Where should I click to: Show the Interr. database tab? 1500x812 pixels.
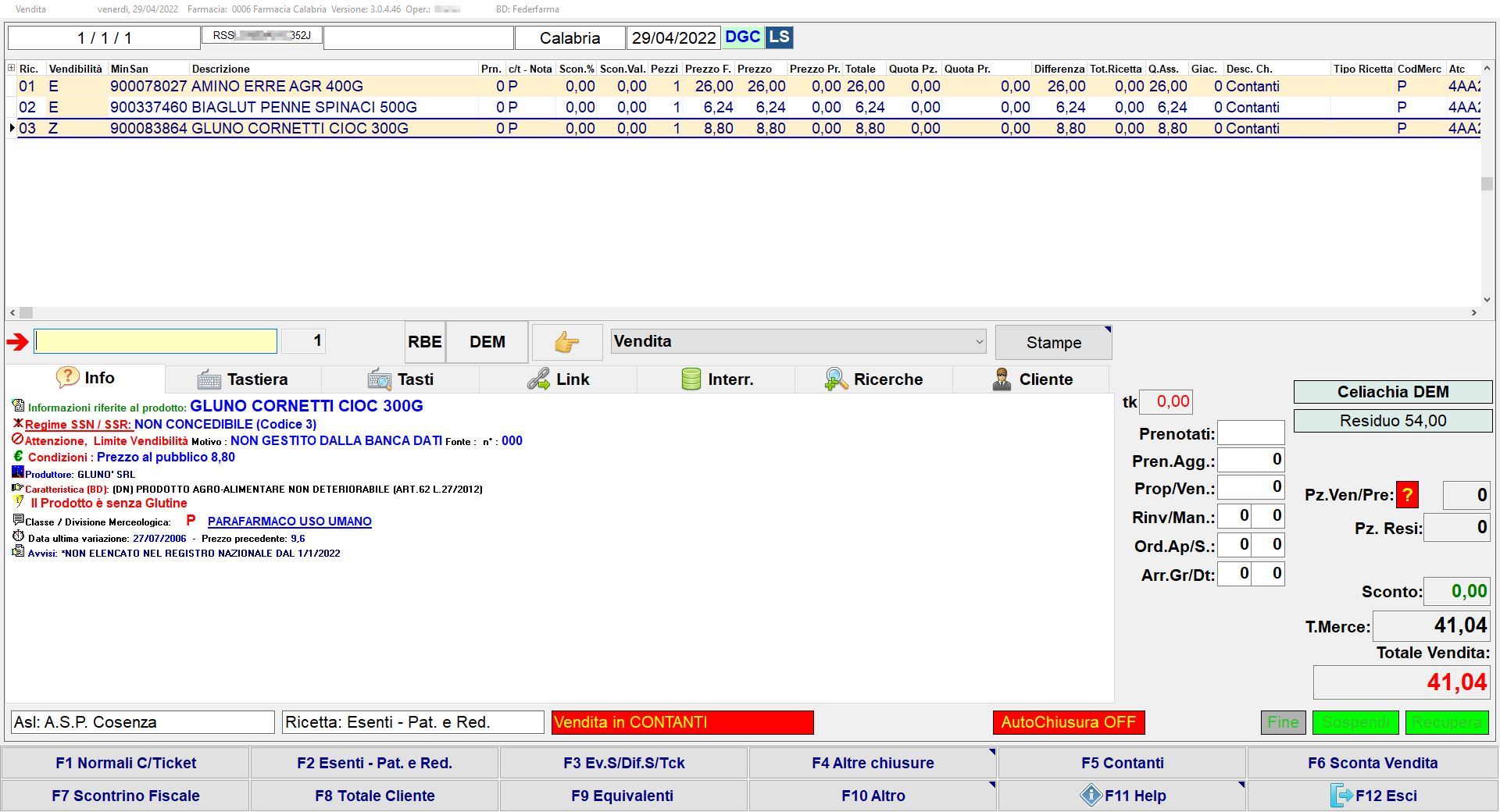point(716,379)
